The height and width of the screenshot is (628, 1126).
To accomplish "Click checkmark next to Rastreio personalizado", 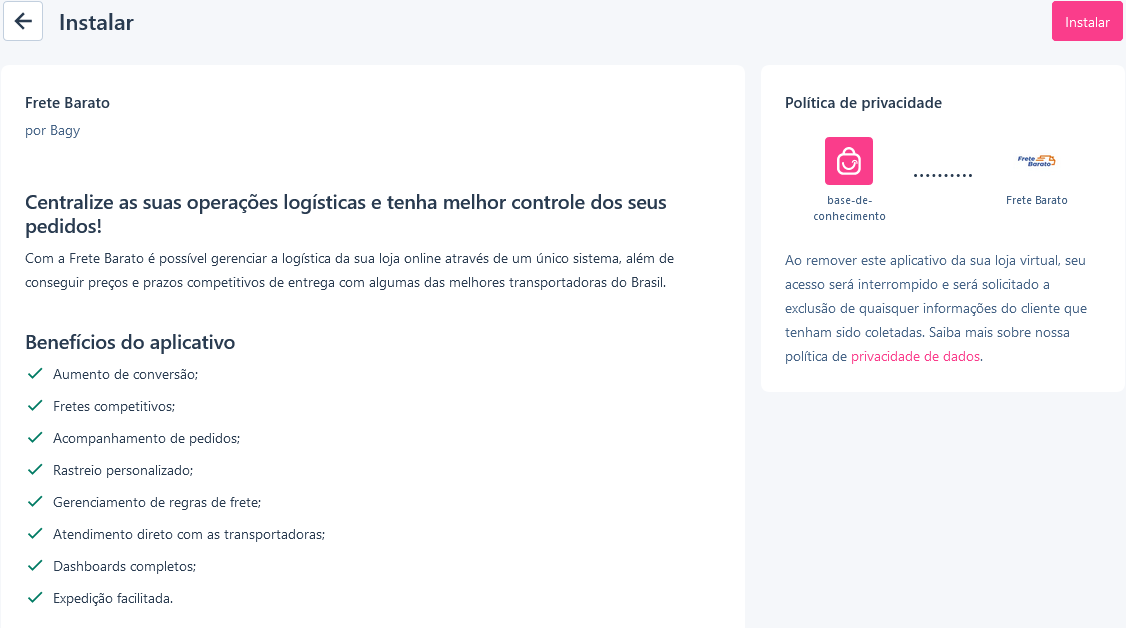I will point(35,470).
